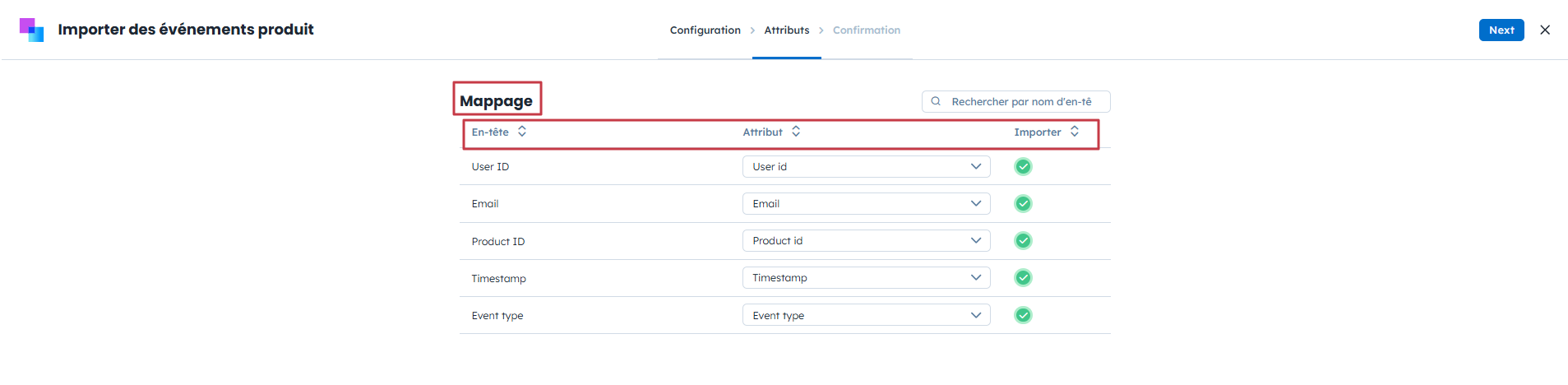Toggle import checkmark for User ID row
1568x385 pixels.
point(1023,167)
